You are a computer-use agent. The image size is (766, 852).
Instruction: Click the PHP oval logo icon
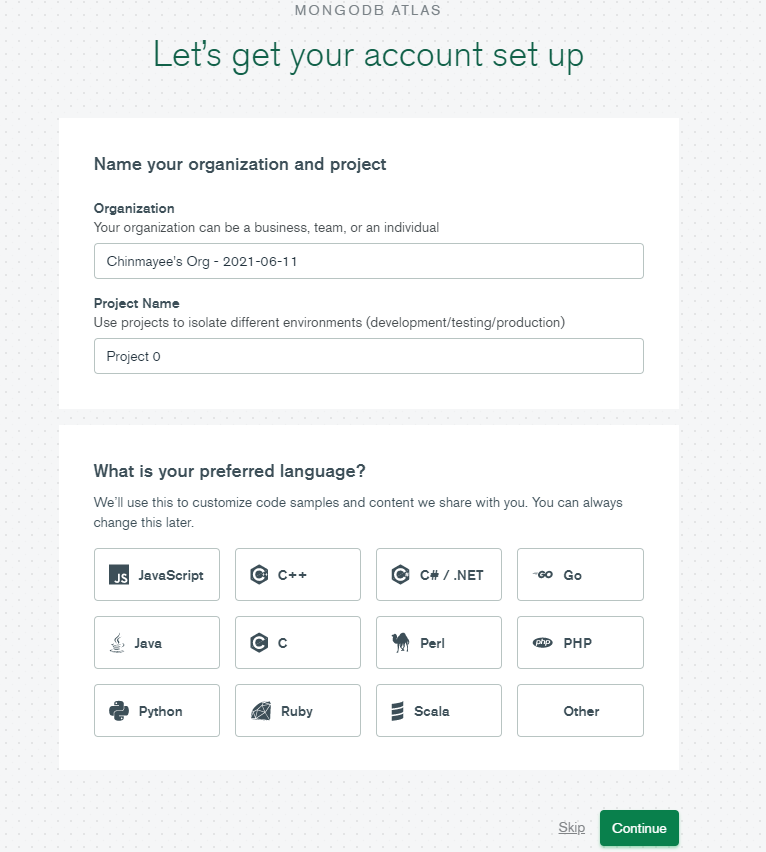(543, 643)
